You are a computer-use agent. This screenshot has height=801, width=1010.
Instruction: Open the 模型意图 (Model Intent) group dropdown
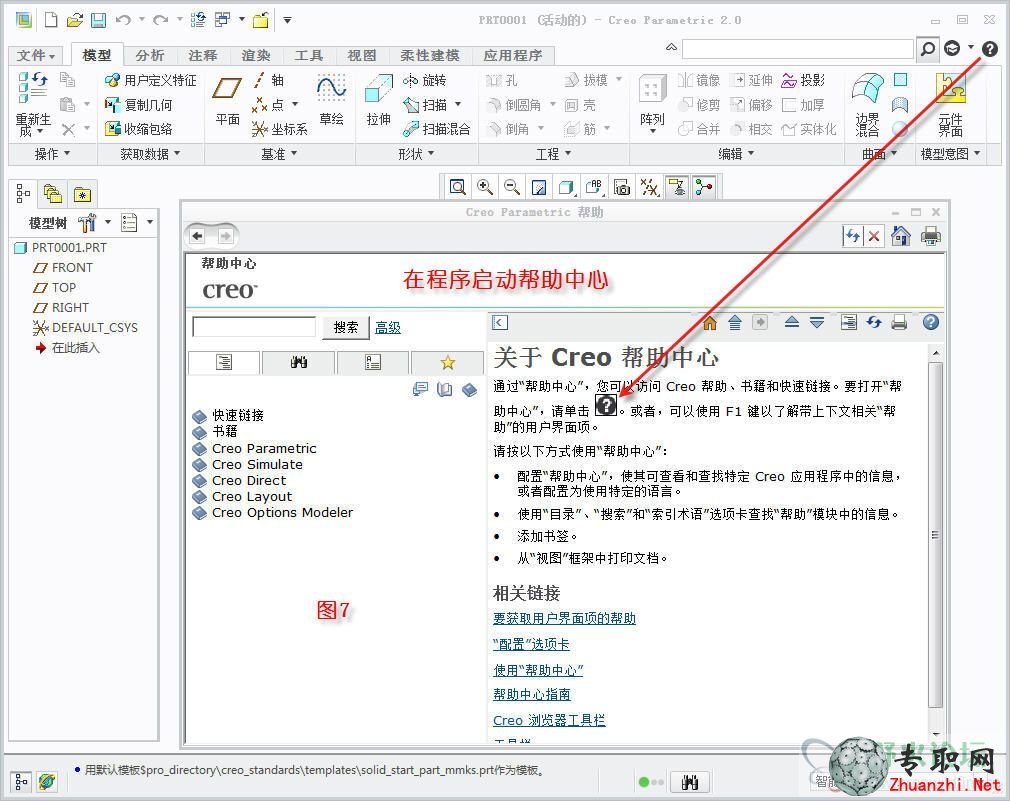coord(950,154)
